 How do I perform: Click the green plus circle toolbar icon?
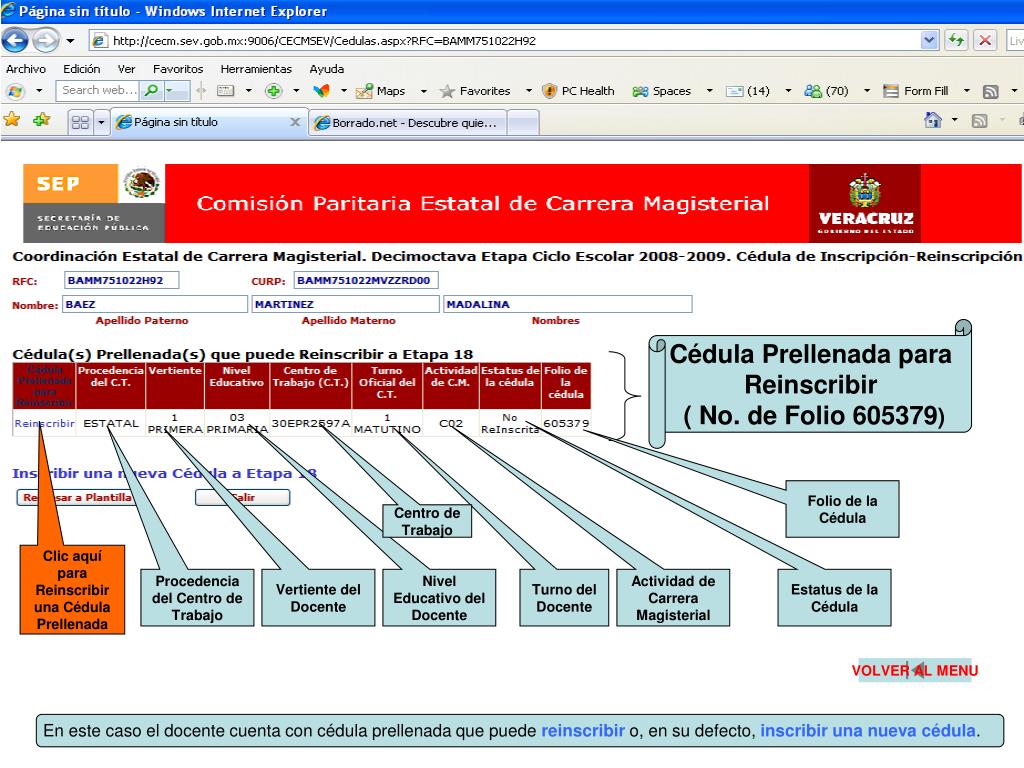pyautogui.click(x=274, y=91)
